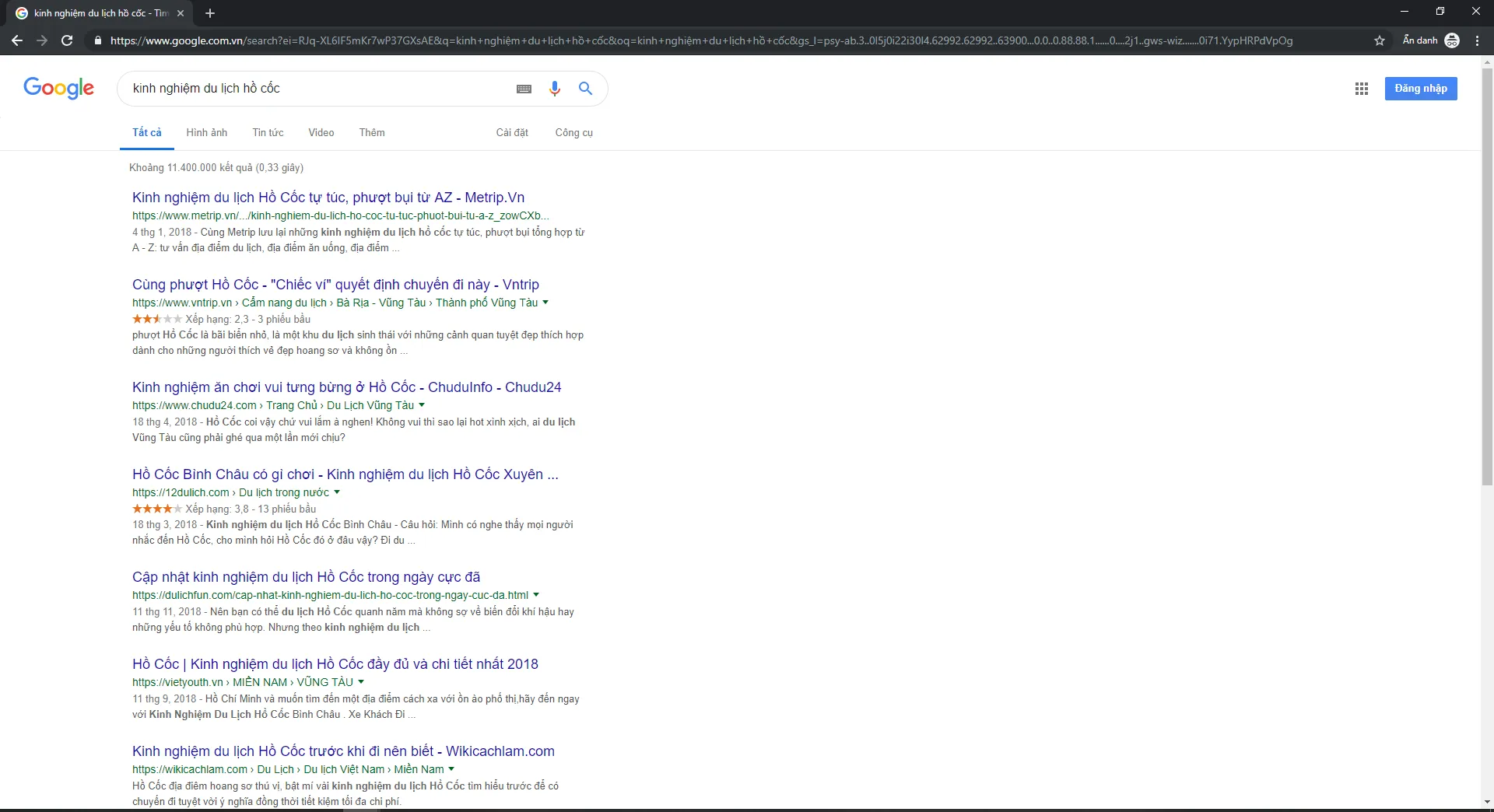Click the Đăng nhập button

(1420, 89)
